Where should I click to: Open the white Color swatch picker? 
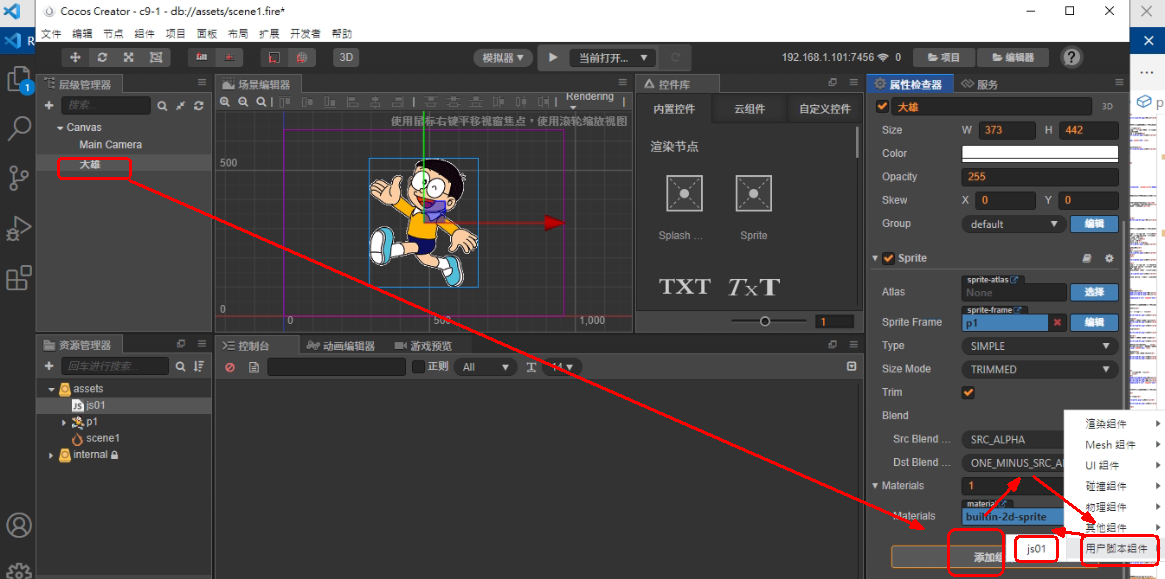(x=1040, y=153)
